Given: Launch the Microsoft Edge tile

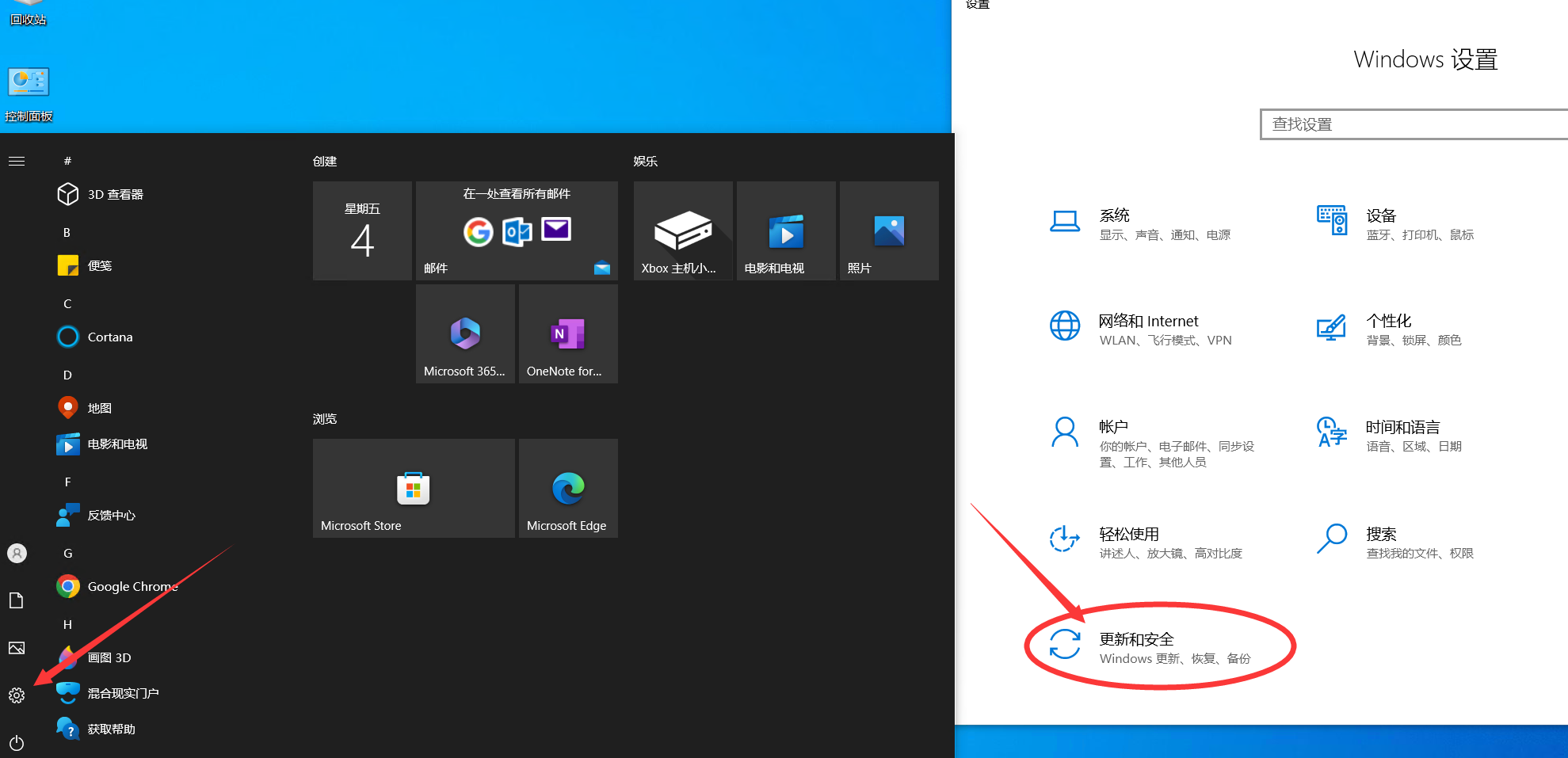Looking at the screenshot, I should [x=568, y=488].
